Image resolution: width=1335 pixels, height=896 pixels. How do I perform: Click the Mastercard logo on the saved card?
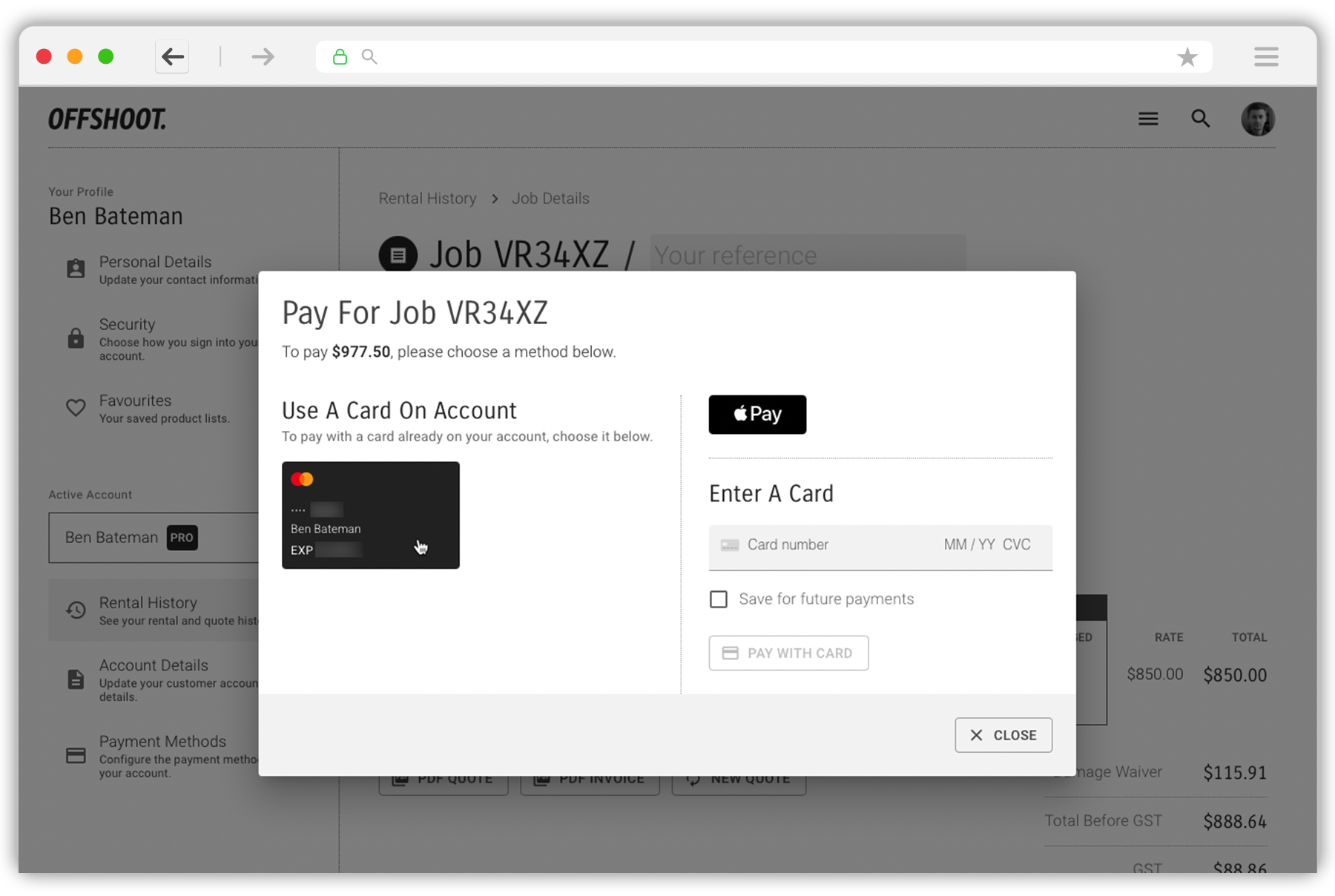tap(302, 479)
